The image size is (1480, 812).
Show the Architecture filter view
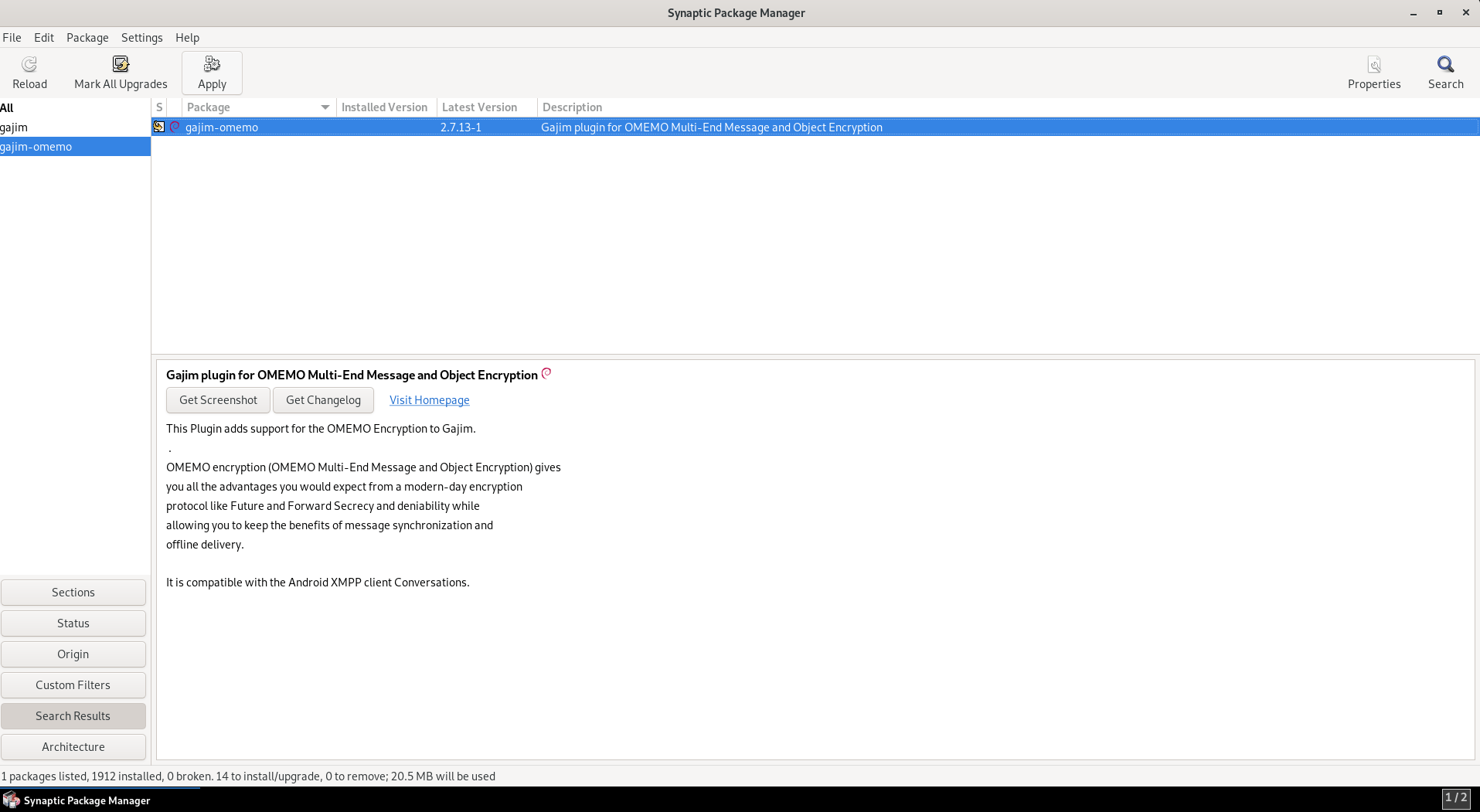click(73, 747)
